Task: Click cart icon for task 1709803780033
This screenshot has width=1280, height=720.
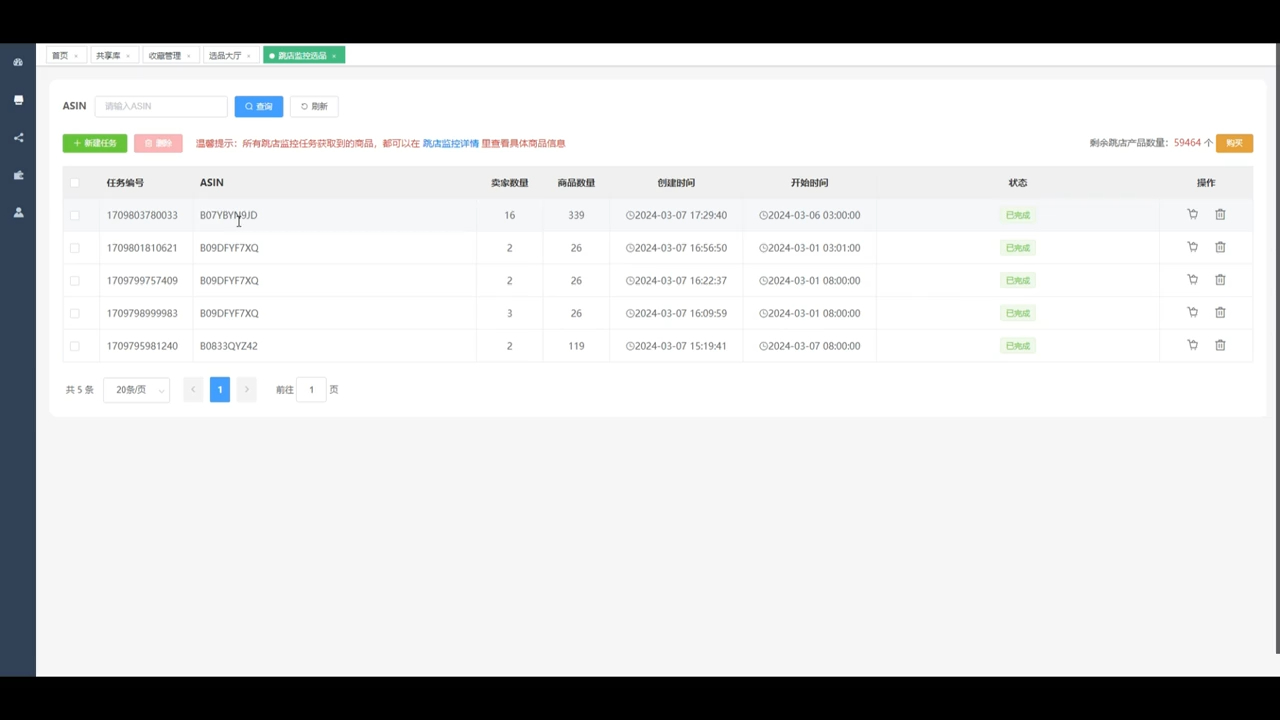Action: pyautogui.click(x=1192, y=214)
